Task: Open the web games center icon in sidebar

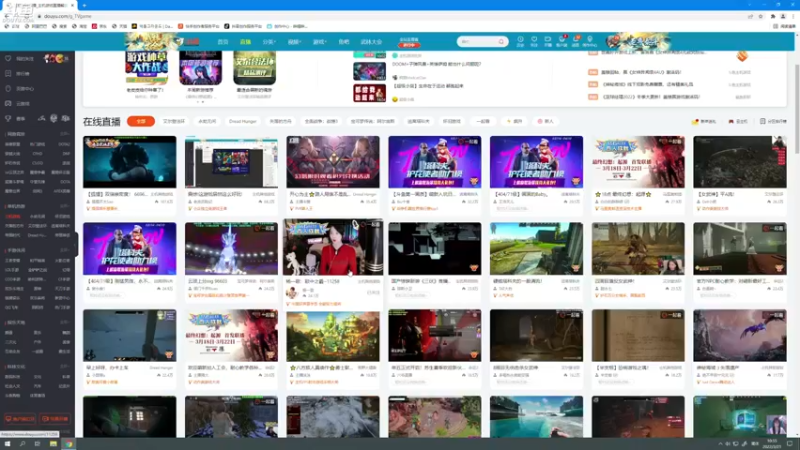Action: tap(8, 88)
